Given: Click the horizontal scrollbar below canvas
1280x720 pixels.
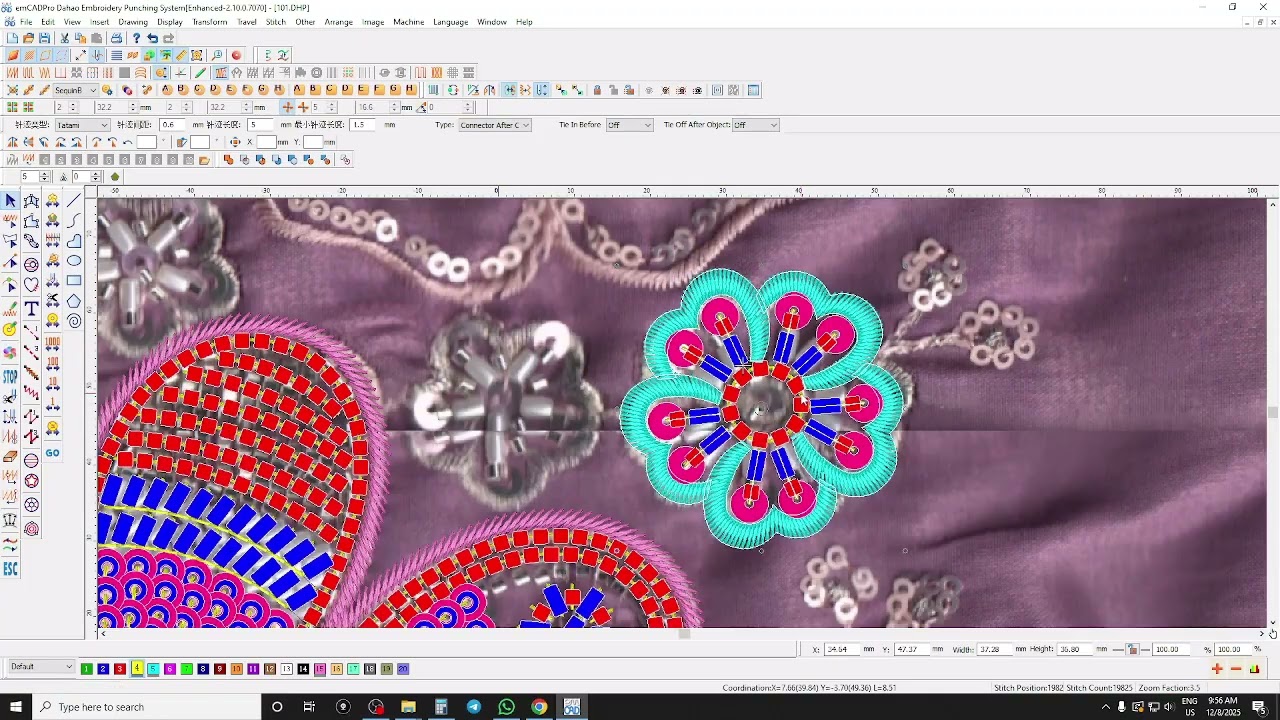Looking at the screenshot, I should (x=683, y=633).
